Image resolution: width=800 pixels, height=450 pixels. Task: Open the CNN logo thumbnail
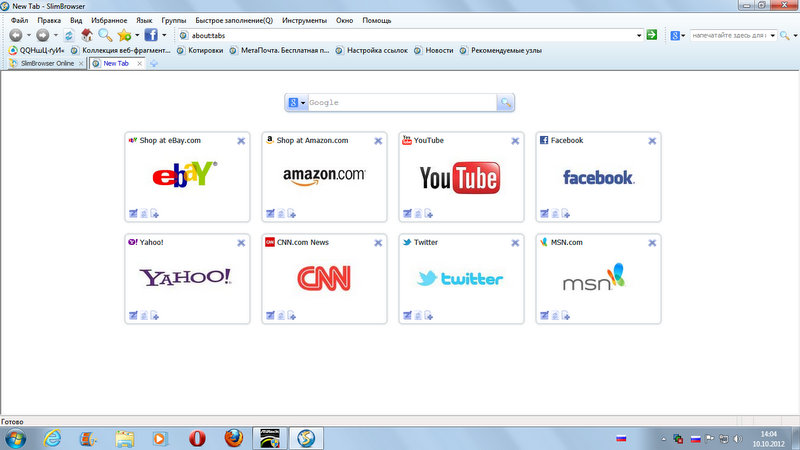point(324,279)
